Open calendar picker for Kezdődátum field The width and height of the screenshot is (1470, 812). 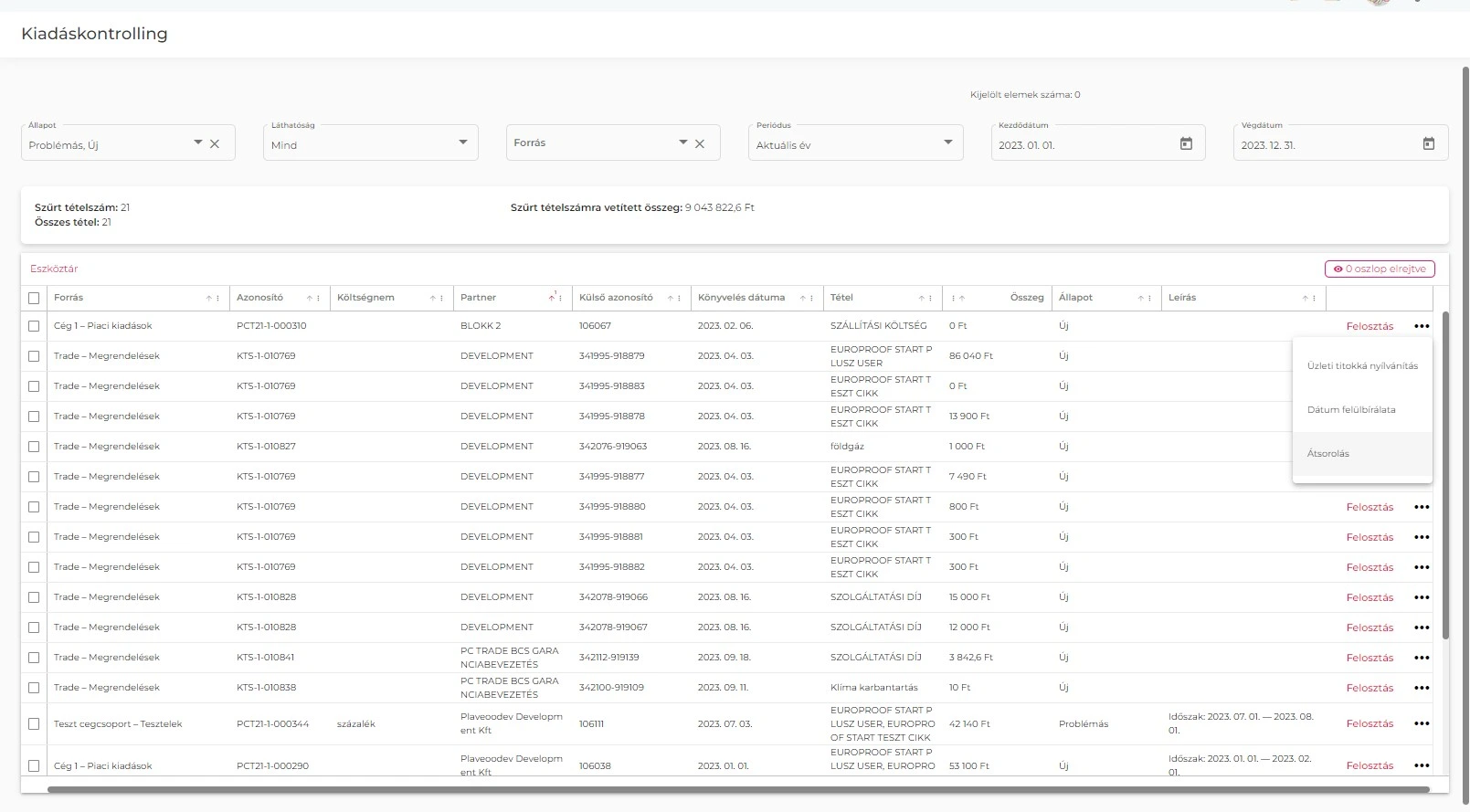coord(1186,143)
